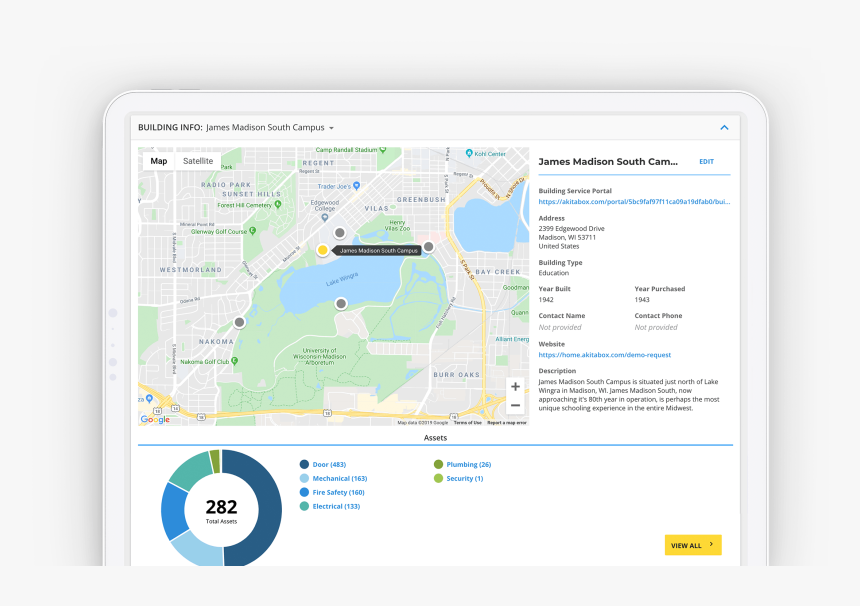The height and width of the screenshot is (606, 860).
Task: Switch to the Map view tab
Action: (159, 161)
